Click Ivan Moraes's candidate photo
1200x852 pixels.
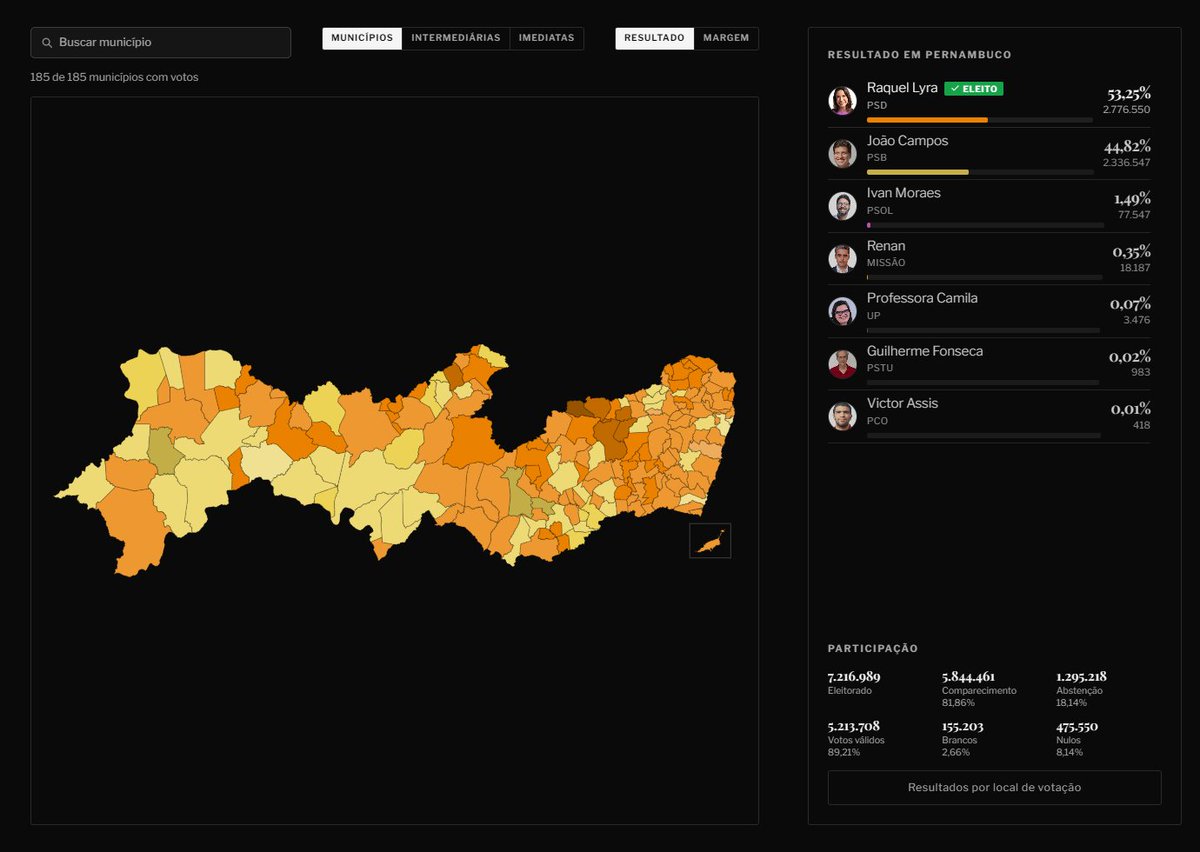click(843, 205)
